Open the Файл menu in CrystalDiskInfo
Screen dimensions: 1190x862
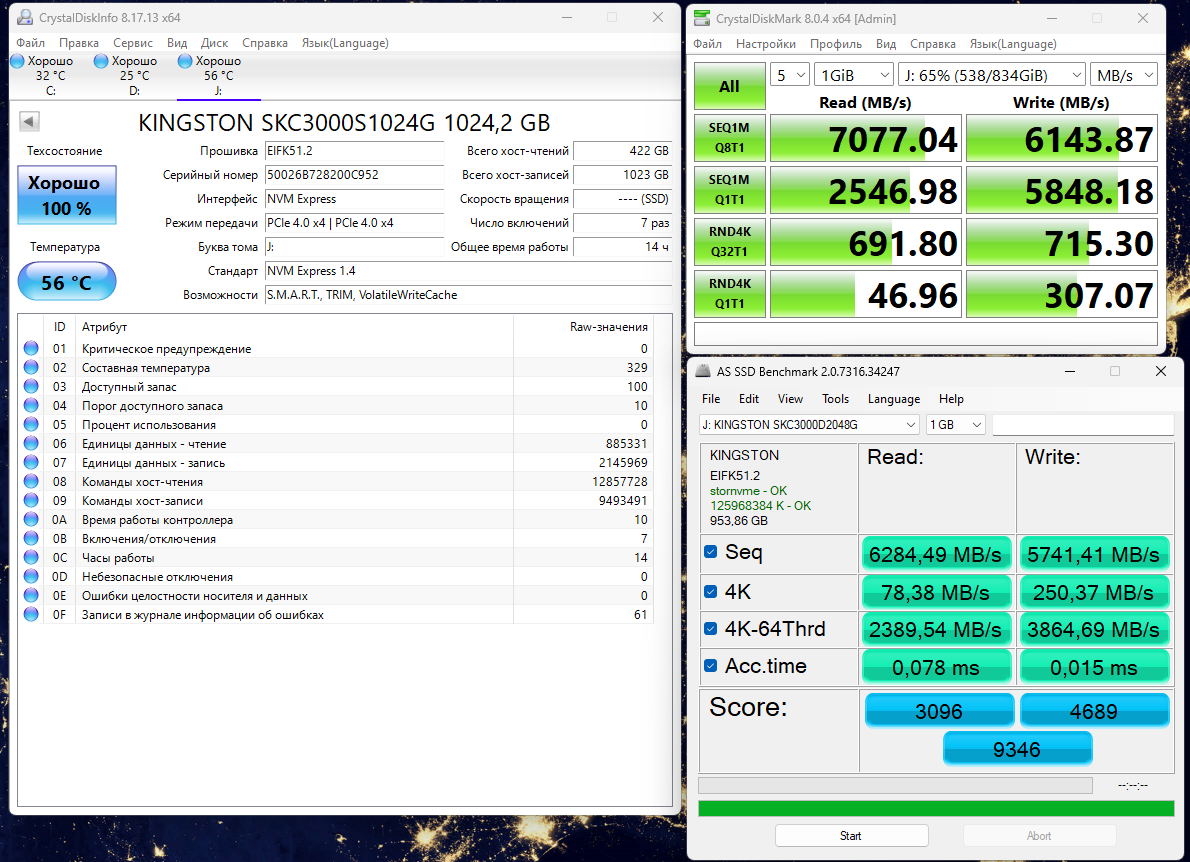pos(31,43)
